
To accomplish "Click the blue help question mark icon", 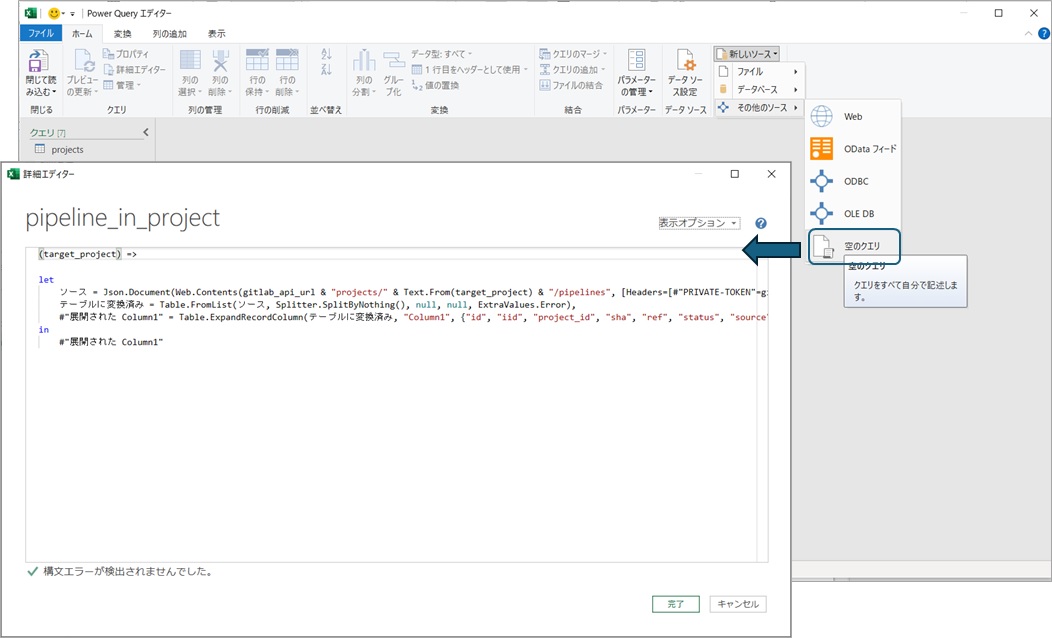I will (761, 224).
